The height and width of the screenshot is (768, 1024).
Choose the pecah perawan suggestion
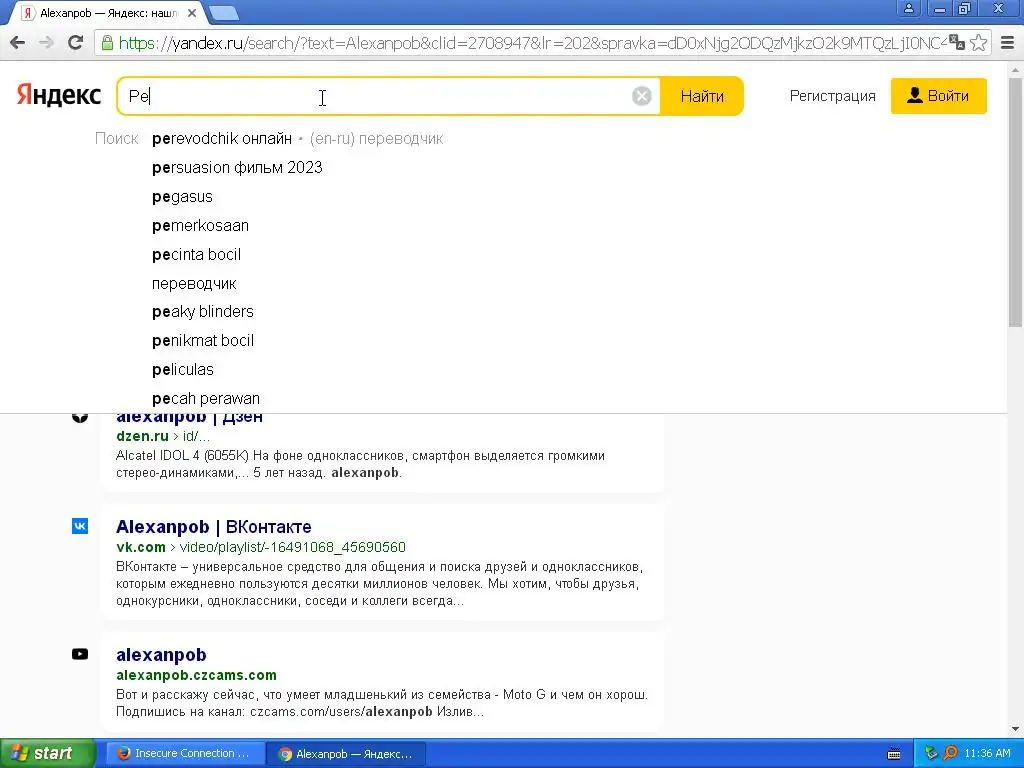(206, 398)
